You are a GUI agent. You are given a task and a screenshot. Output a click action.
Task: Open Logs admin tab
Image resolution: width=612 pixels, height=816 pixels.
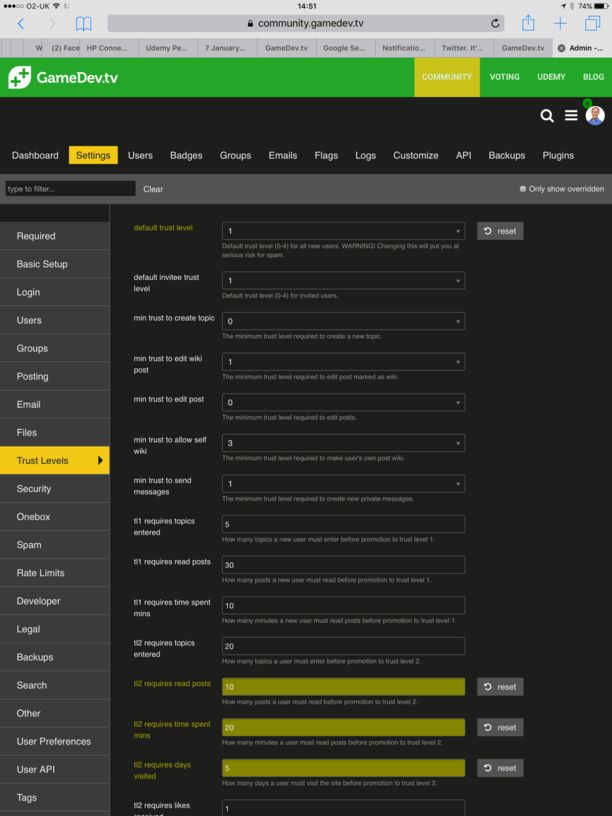[365, 155]
